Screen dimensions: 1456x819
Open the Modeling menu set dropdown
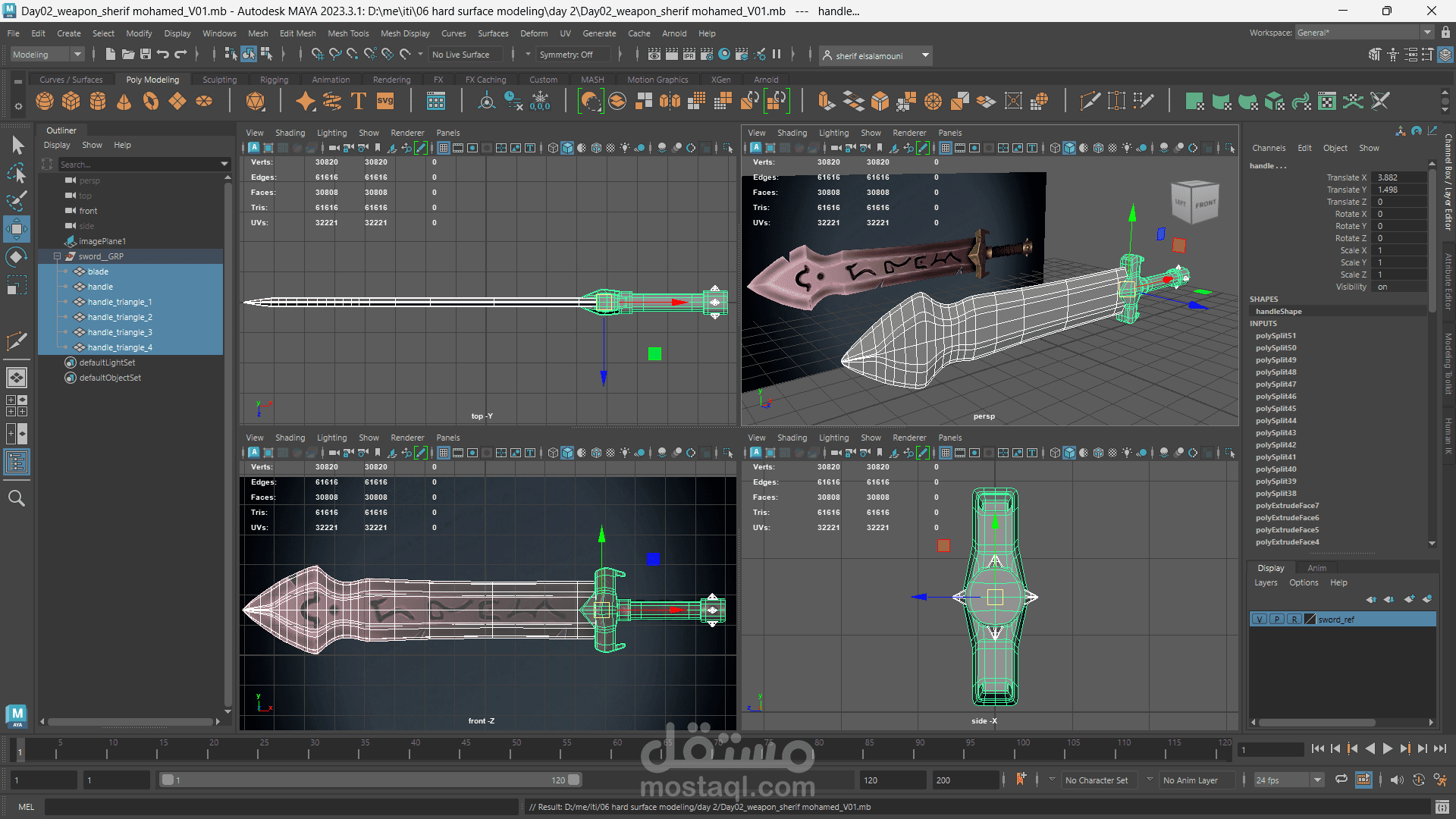point(47,55)
